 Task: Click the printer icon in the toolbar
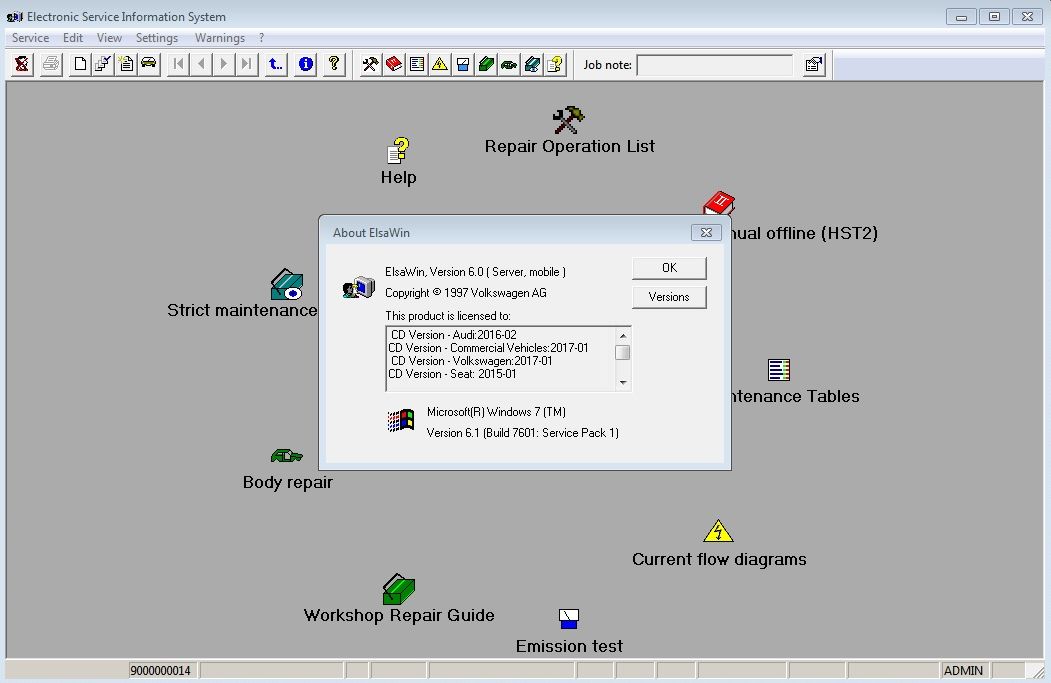[x=50, y=64]
